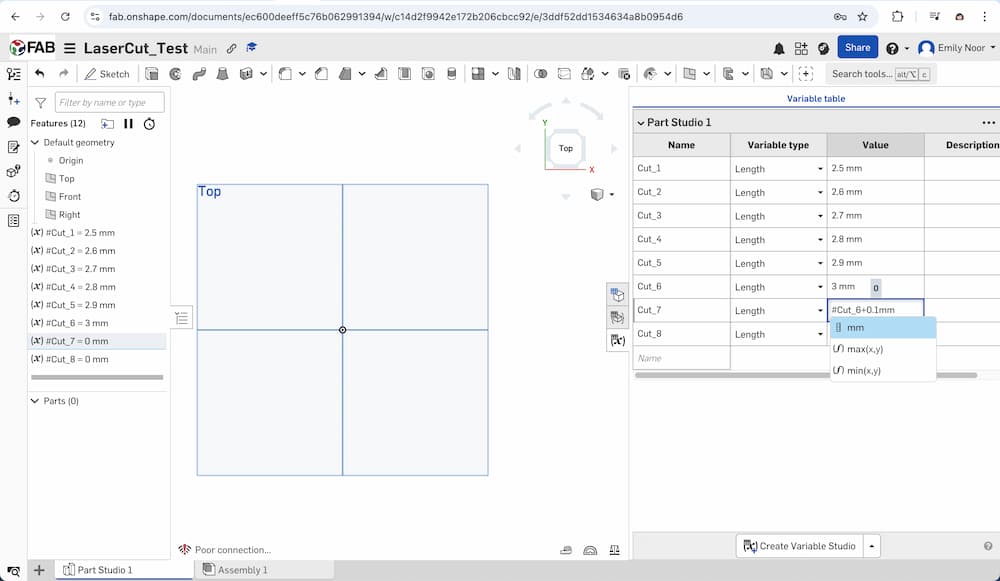Select the Loft tool
The image size is (1000, 581).
223,74
